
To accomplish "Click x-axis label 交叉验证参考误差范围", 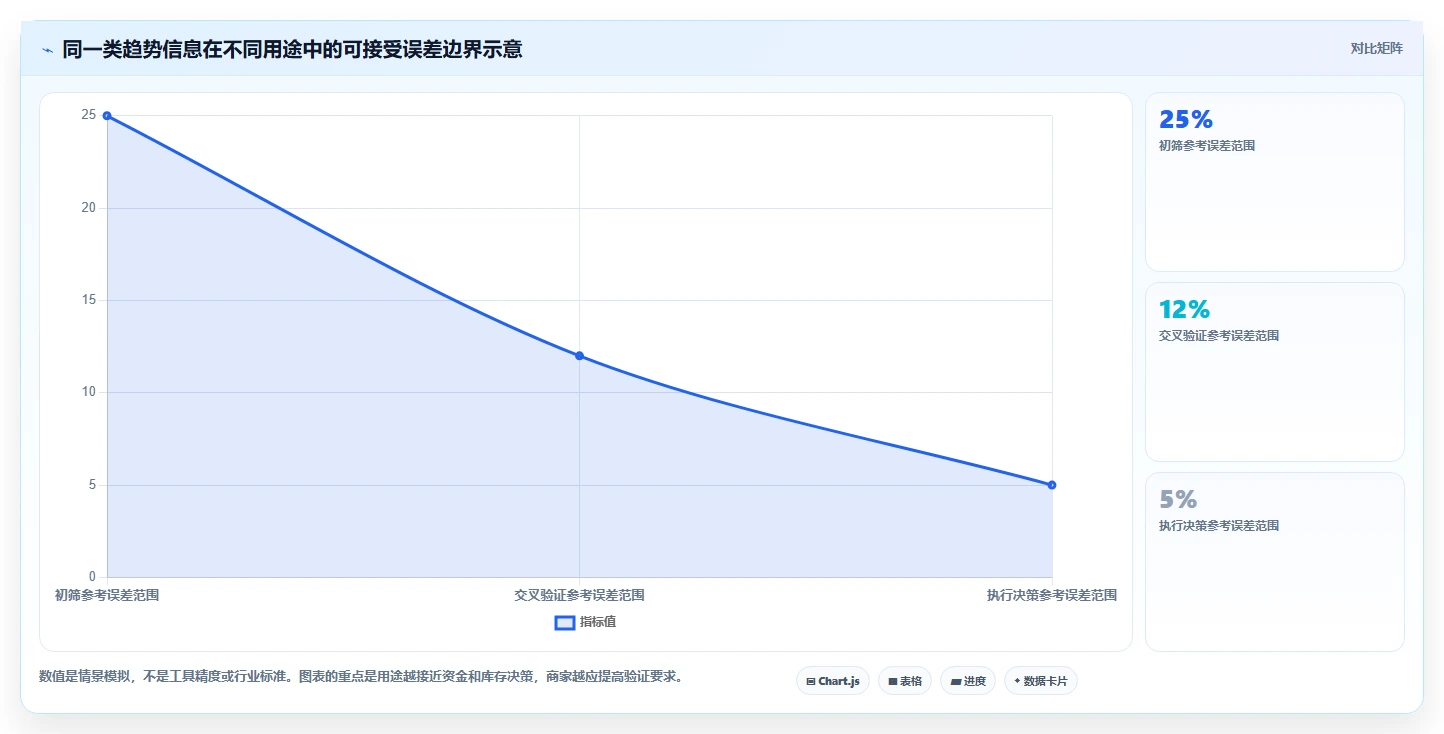I will [579, 595].
